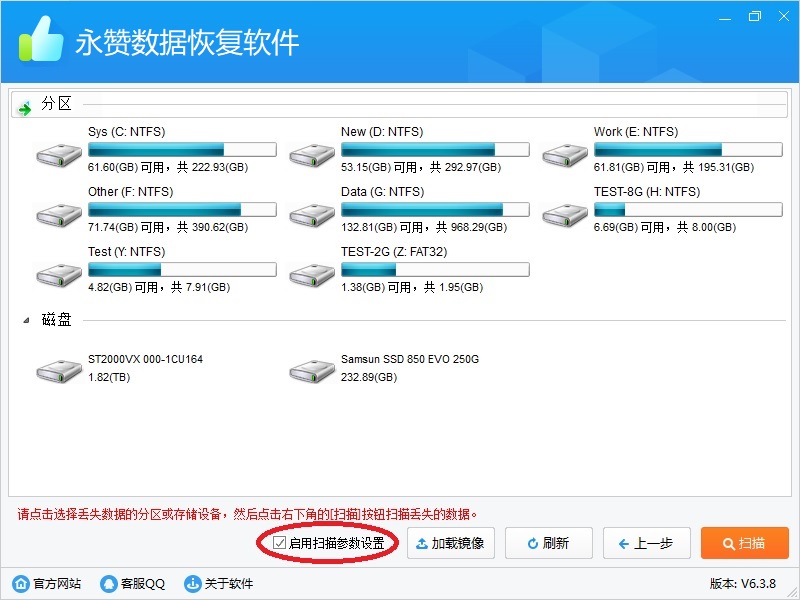Collapse the 分区 section
Viewport: 800px width, 600px height.
(x=25, y=106)
